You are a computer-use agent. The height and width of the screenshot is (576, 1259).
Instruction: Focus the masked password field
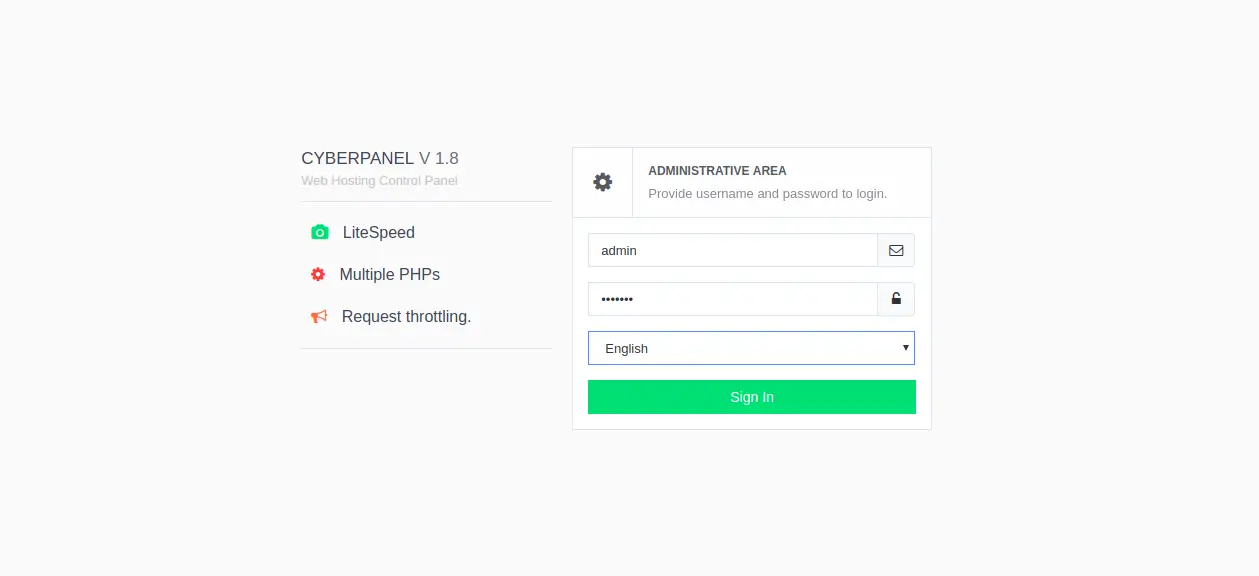point(733,299)
